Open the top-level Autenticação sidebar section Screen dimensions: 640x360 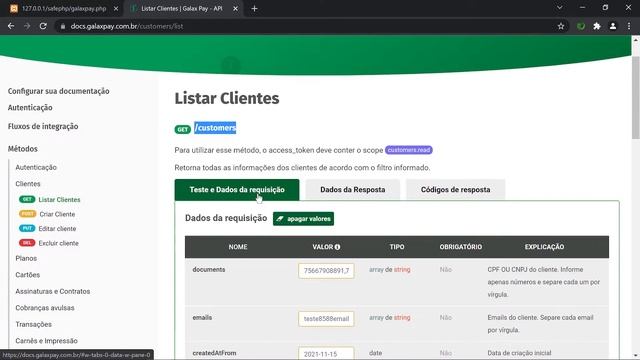click(30, 108)
